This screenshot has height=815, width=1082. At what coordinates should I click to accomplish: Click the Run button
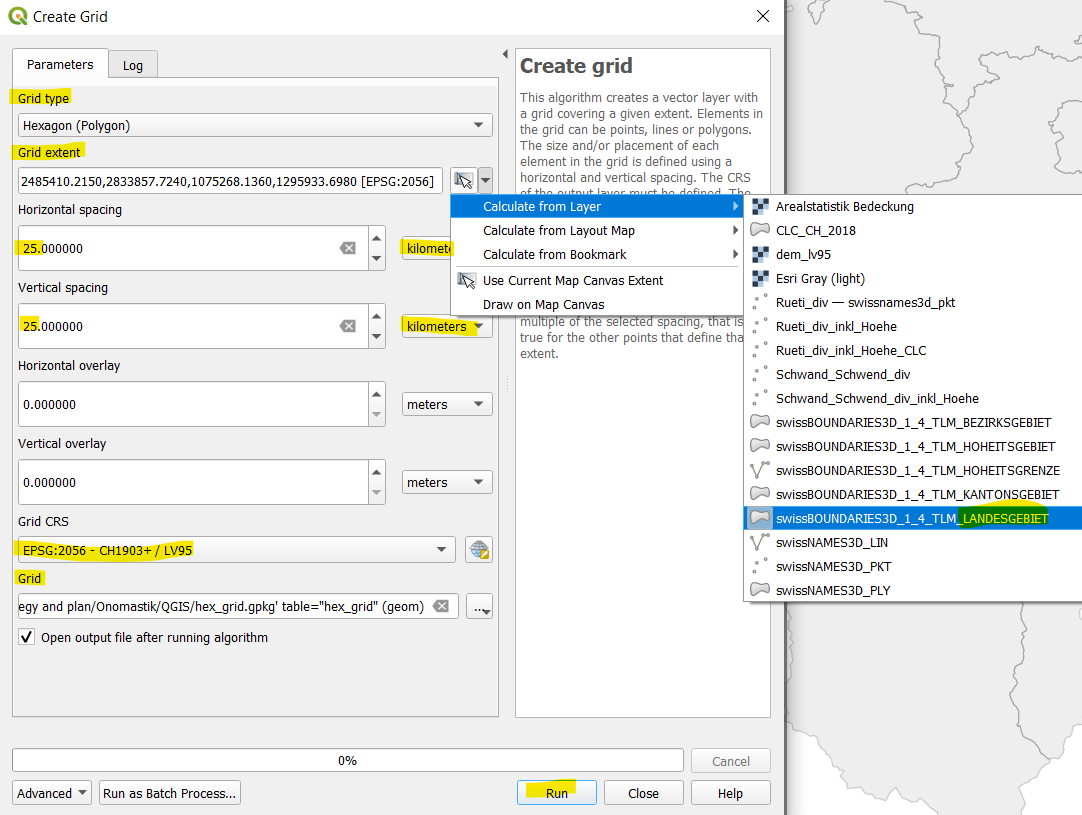pyautogui.click(x=557, y=793)
